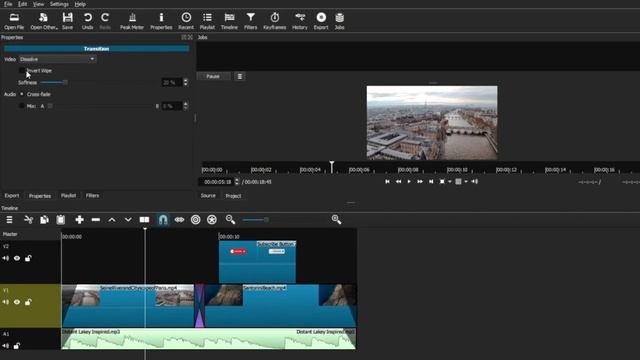Play the video in the player

point(409,182)
